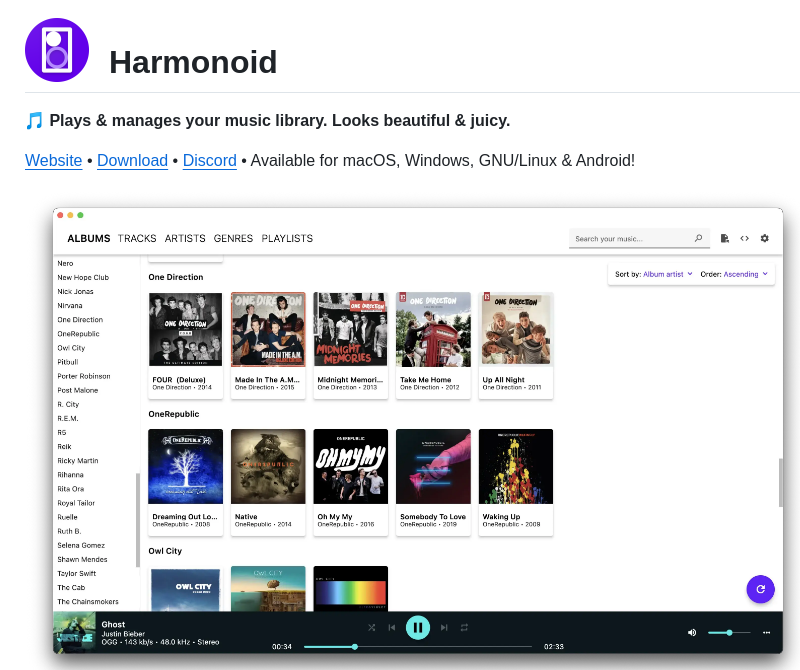800x670 pixels.
Task: Mute the volume
Action: pos(691,632)
